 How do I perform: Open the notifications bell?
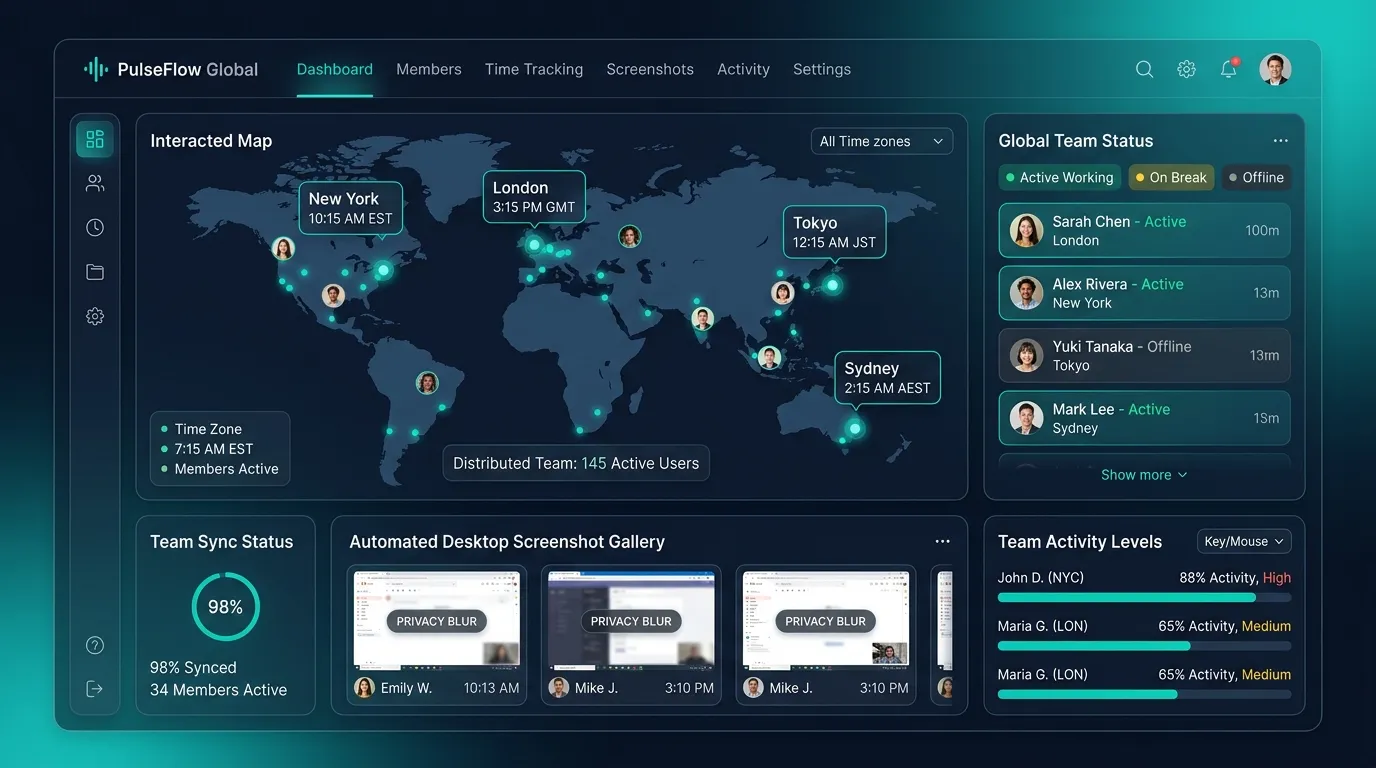point(1229,69)
